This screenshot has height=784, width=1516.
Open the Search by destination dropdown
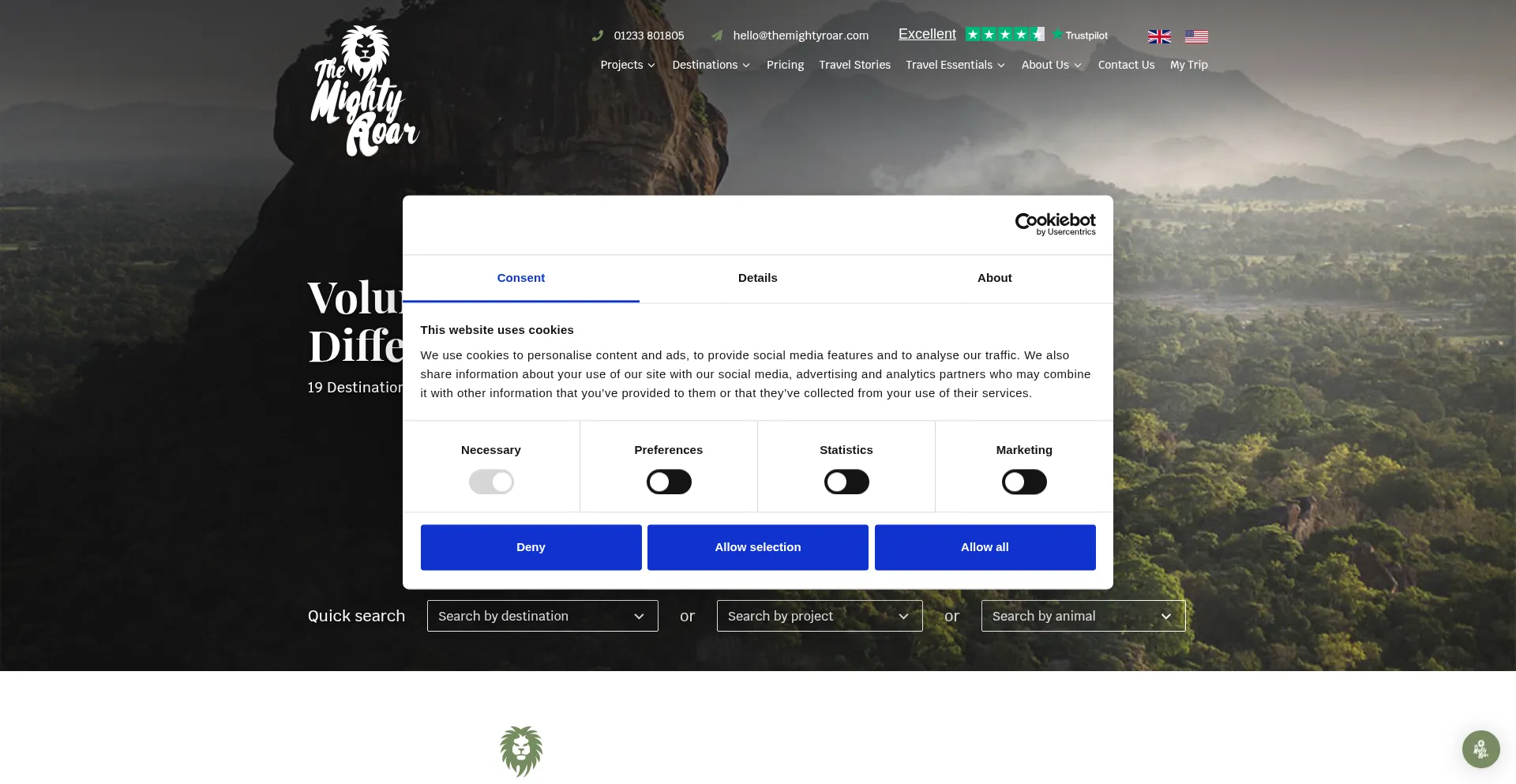coord(542,616)
